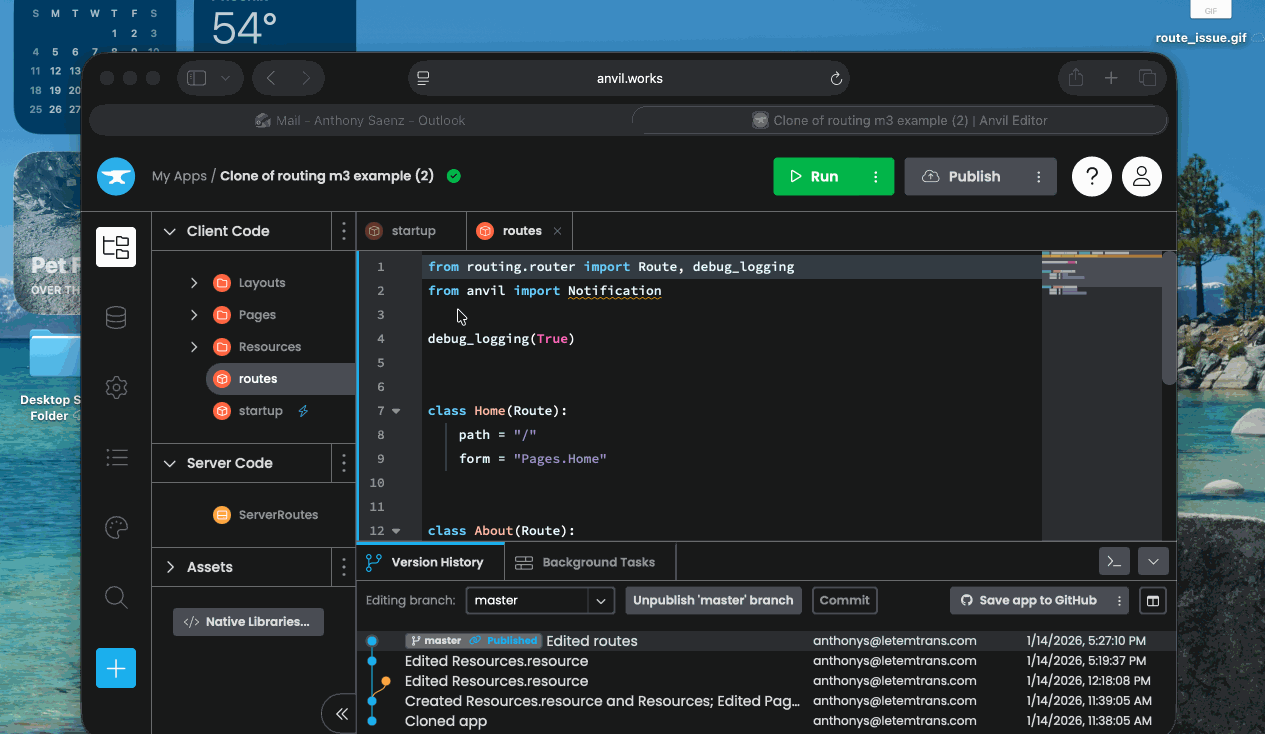This screenshot has width=1265, height=734.
Task: Expand the Layouts folder
Action: coord(195,282)
